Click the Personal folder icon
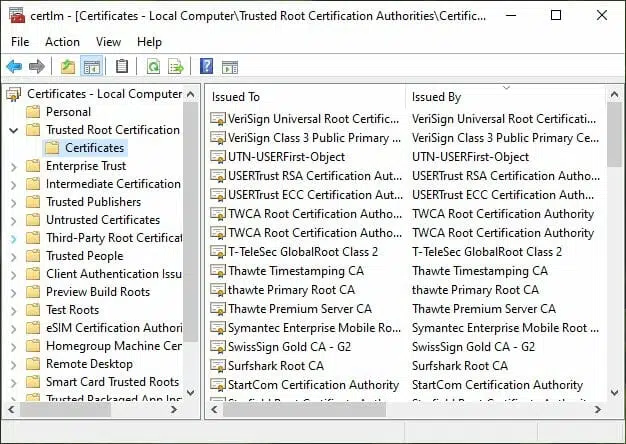 33,112
